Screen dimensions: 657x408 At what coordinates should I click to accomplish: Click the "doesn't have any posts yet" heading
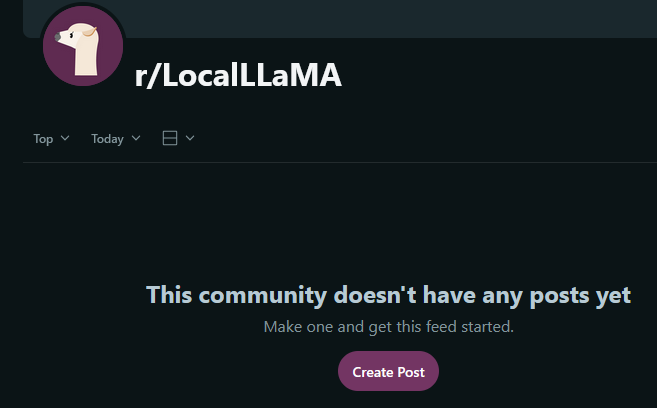(482, 296)
